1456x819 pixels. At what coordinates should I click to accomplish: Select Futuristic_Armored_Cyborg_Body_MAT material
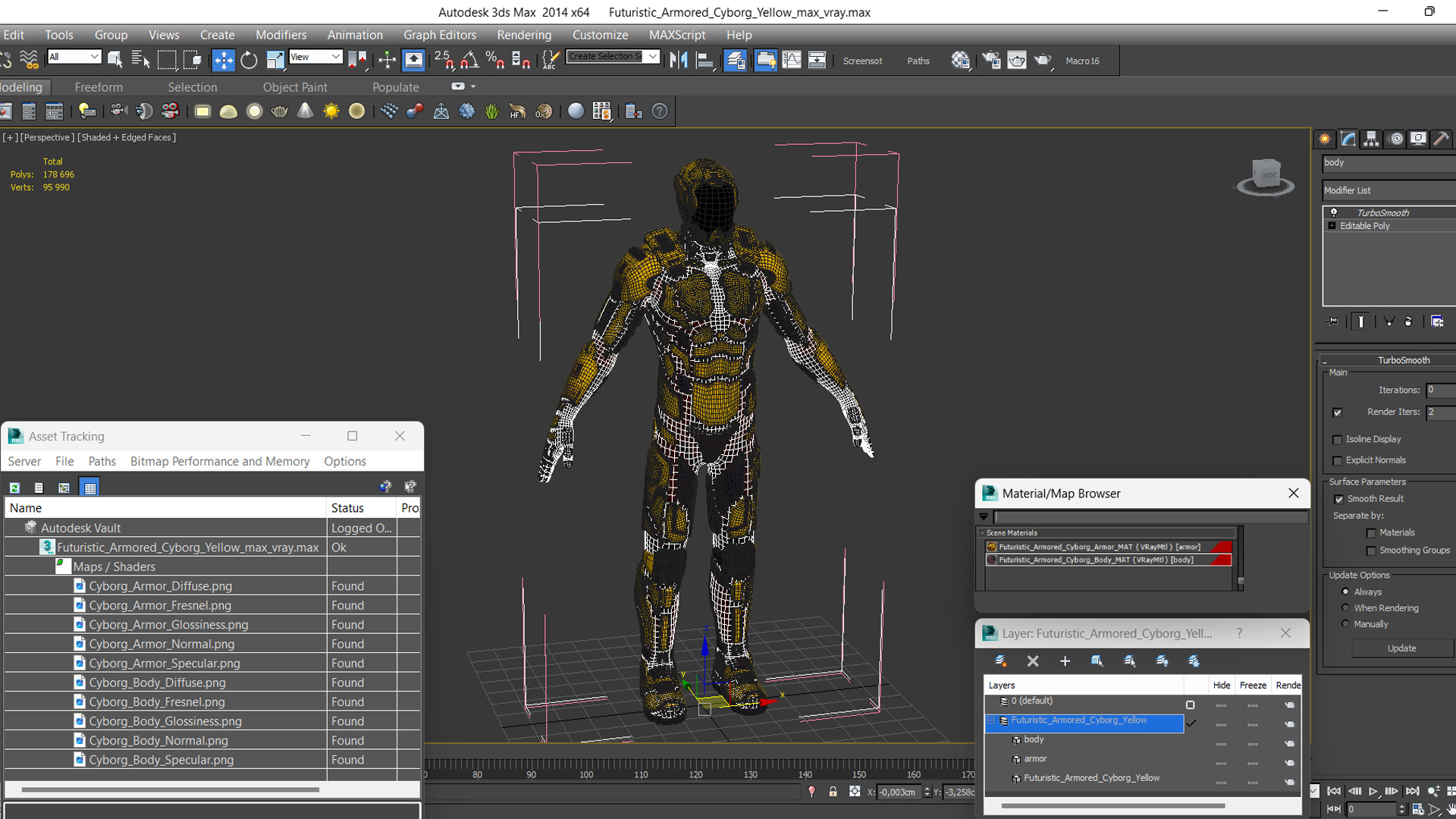[x=1108, y=560]
